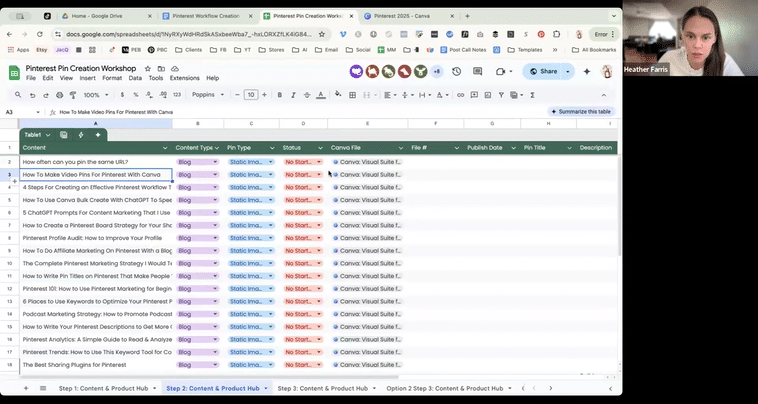Open the File menu
This screenshot has height=404, width=758.
click(x=31, y=78)
